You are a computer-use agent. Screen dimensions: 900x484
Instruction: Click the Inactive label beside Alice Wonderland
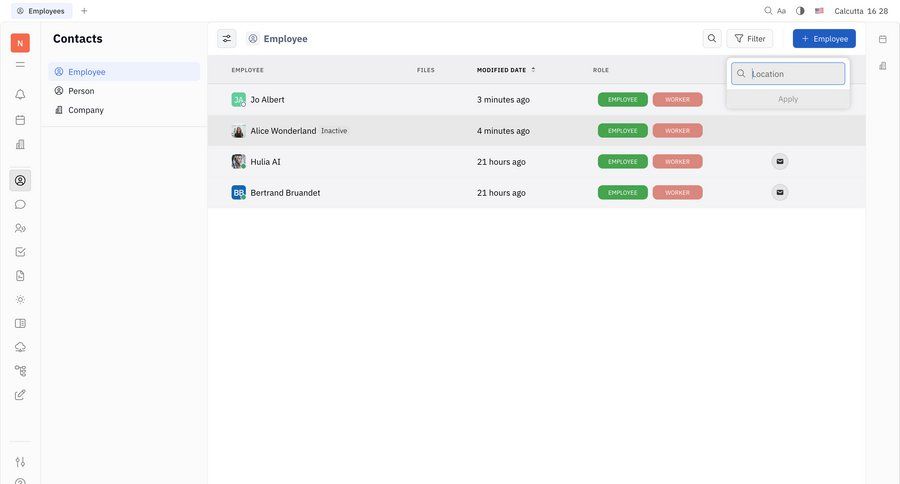pyautogui.click(x=334, y=131)
